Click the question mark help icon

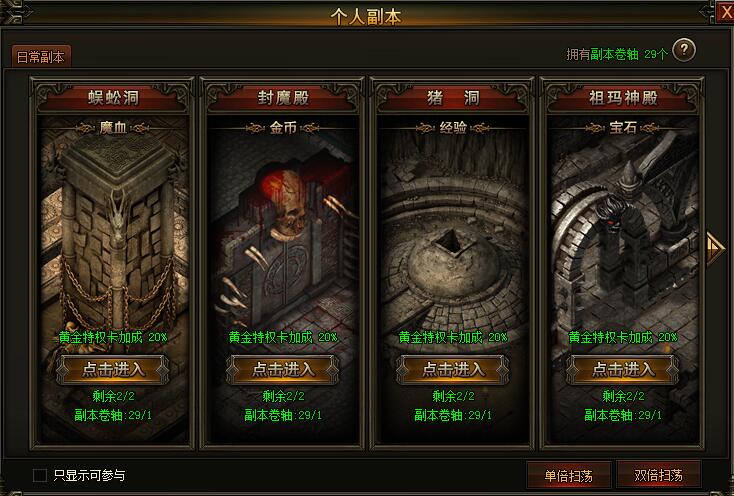pyautogui.click(x=684, y=50)
